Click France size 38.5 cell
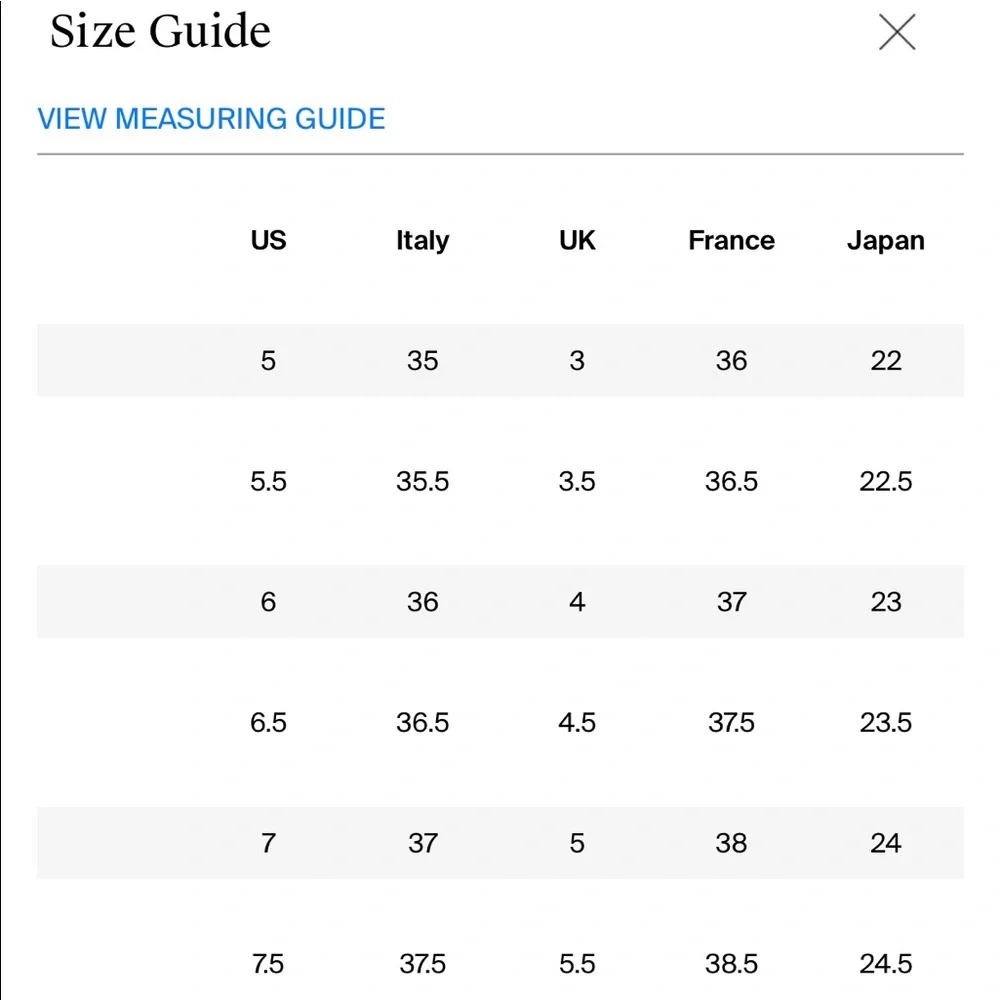Viewport: 1000px width, 1000px height. click(x=731, y=964)
